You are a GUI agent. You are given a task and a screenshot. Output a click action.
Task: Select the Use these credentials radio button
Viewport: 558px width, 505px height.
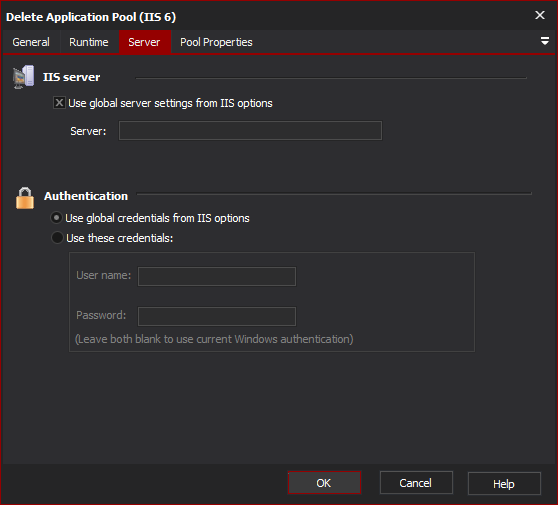coord(57,237)
